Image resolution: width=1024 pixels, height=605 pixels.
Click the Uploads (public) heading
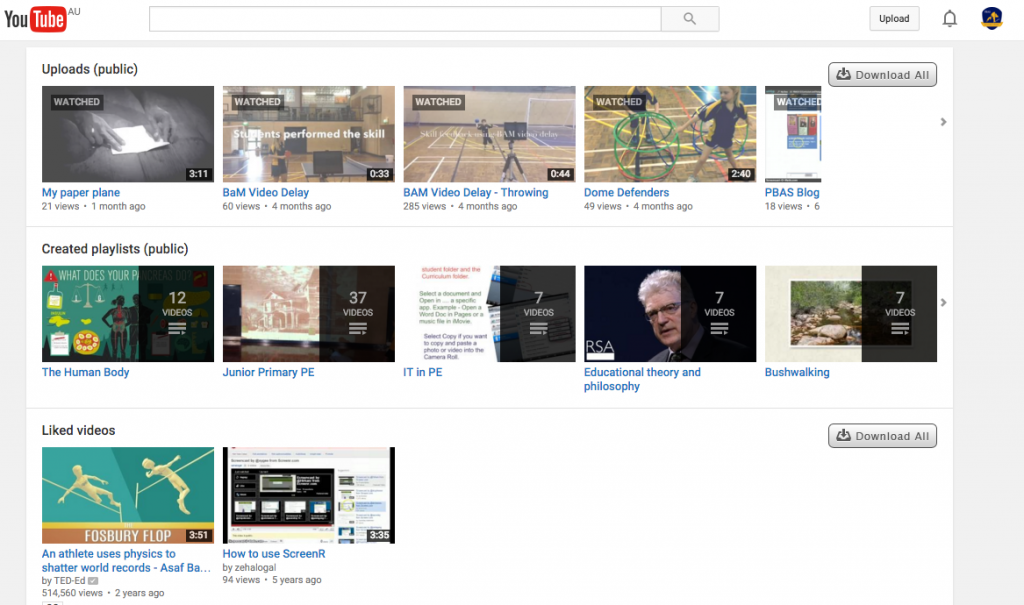(89, 69)
